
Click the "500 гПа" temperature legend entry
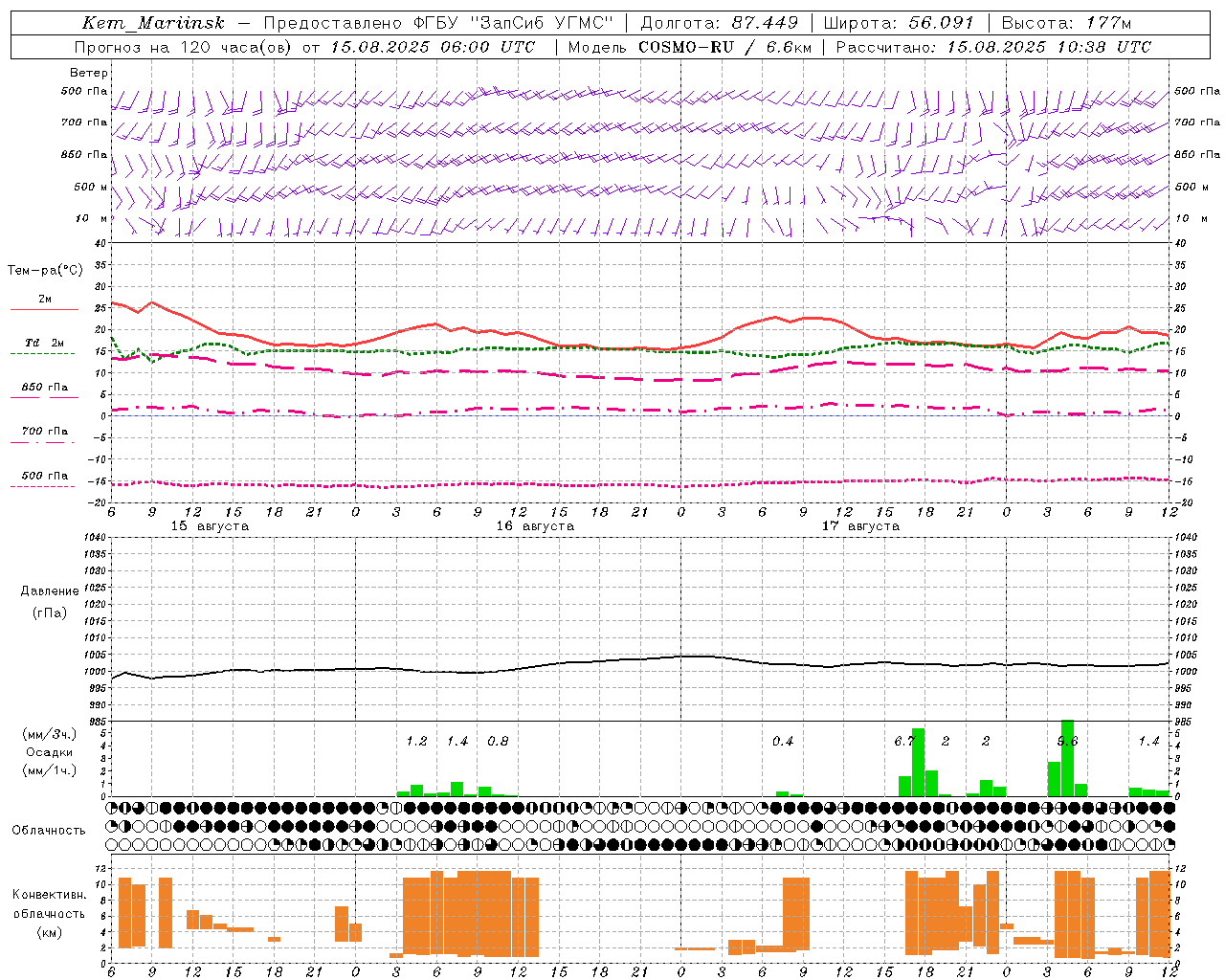[x=45, y=476]
